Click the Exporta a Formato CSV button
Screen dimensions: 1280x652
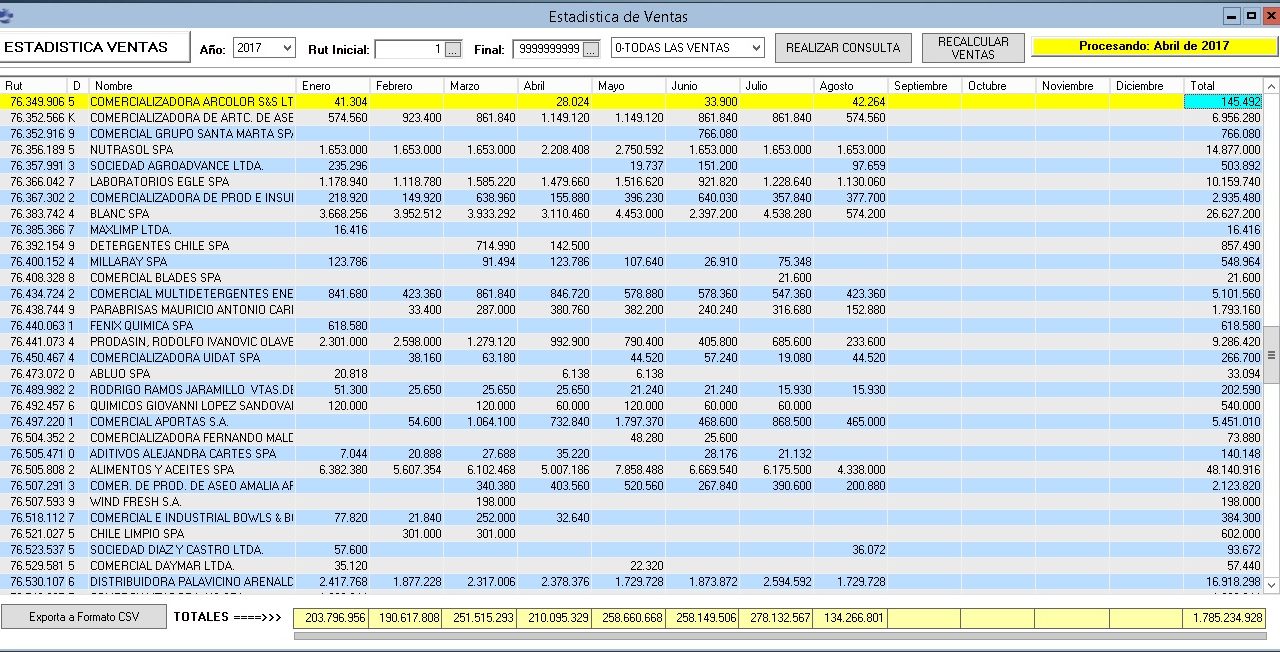(84, 617)
